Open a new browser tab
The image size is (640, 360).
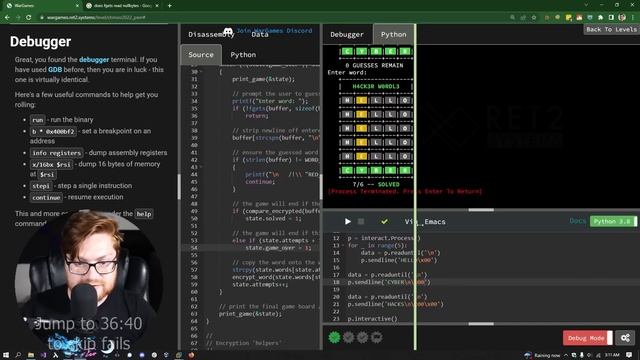(169, 6)
